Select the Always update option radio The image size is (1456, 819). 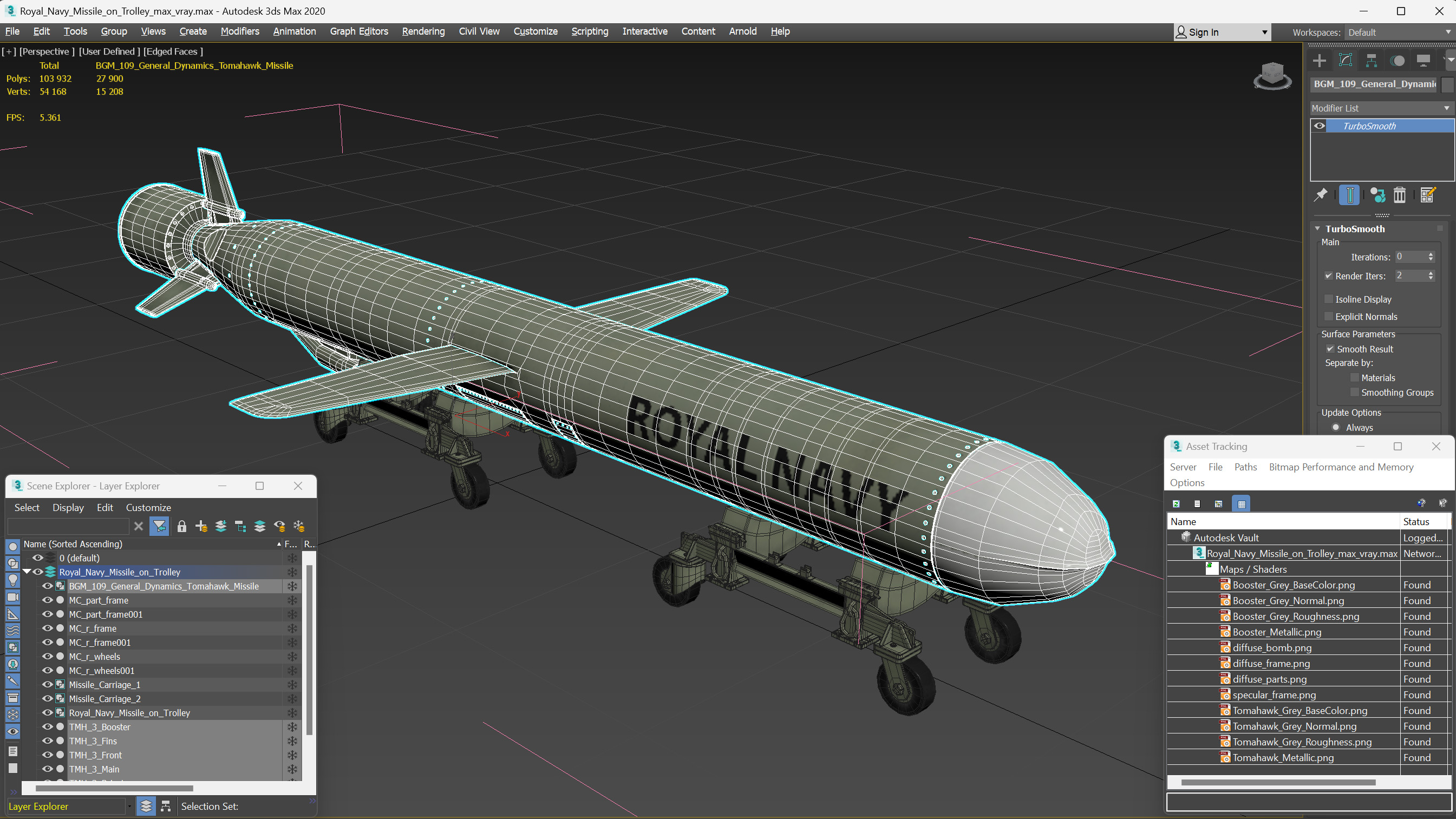(1336, 427)
